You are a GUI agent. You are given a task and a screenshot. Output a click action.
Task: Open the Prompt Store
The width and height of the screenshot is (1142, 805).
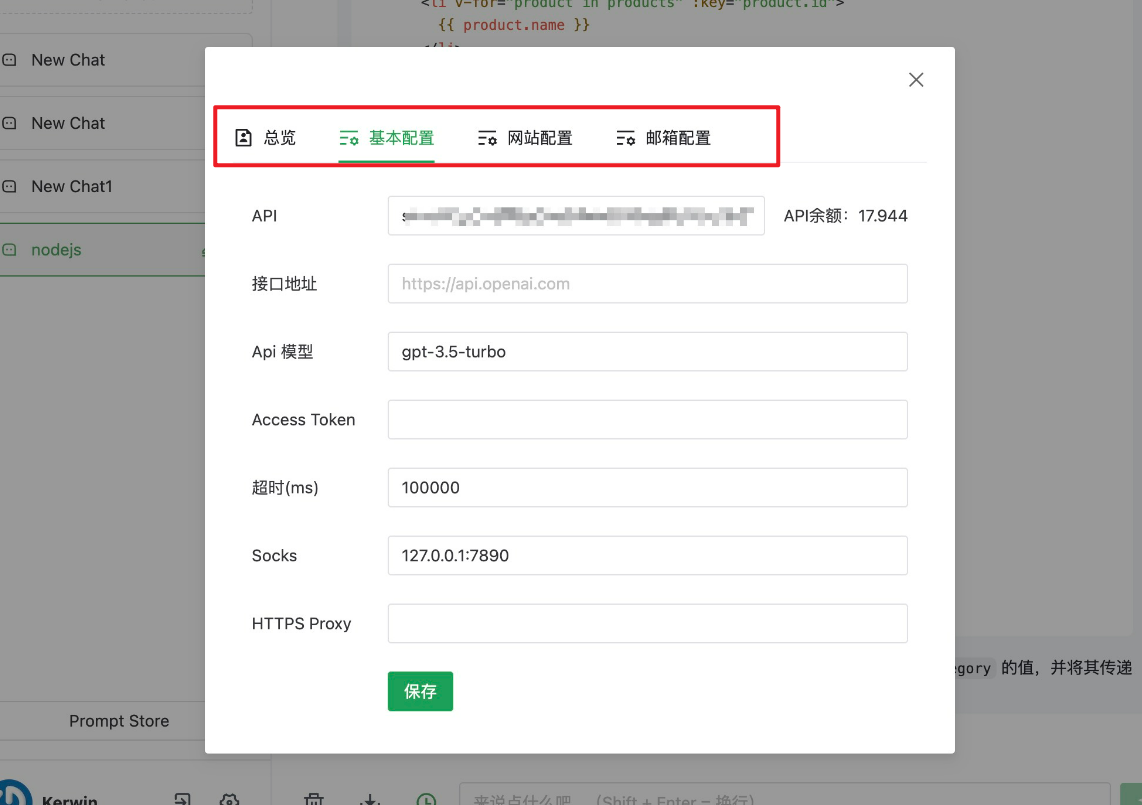[x=119, y=720]
